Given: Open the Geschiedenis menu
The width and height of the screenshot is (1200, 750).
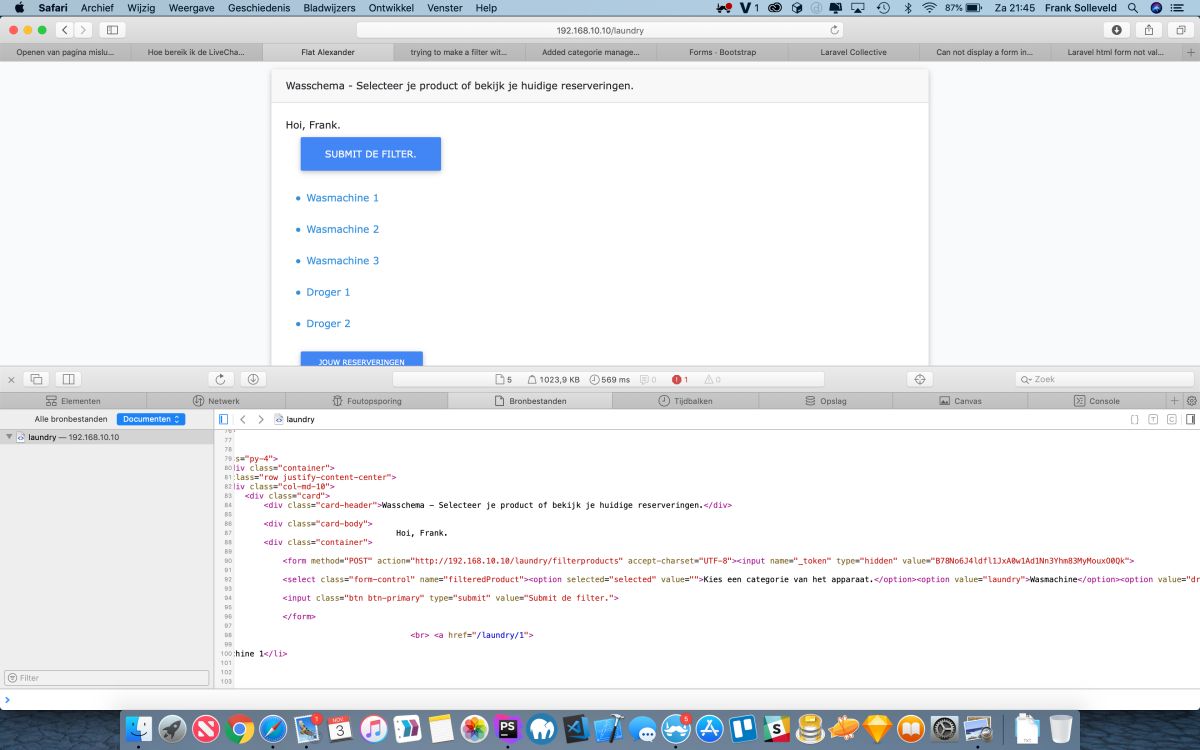Looking at the screenshot, I should pyautogui.click(x=260, y=7).
